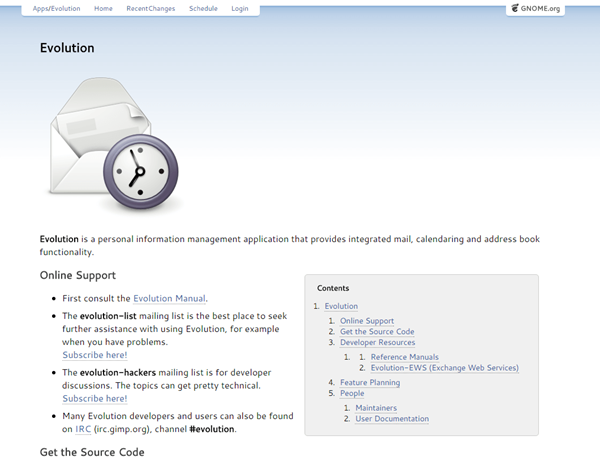Click the bold evolution-list text
This screenshot has width=600, height=462.
tap(108, 316)
